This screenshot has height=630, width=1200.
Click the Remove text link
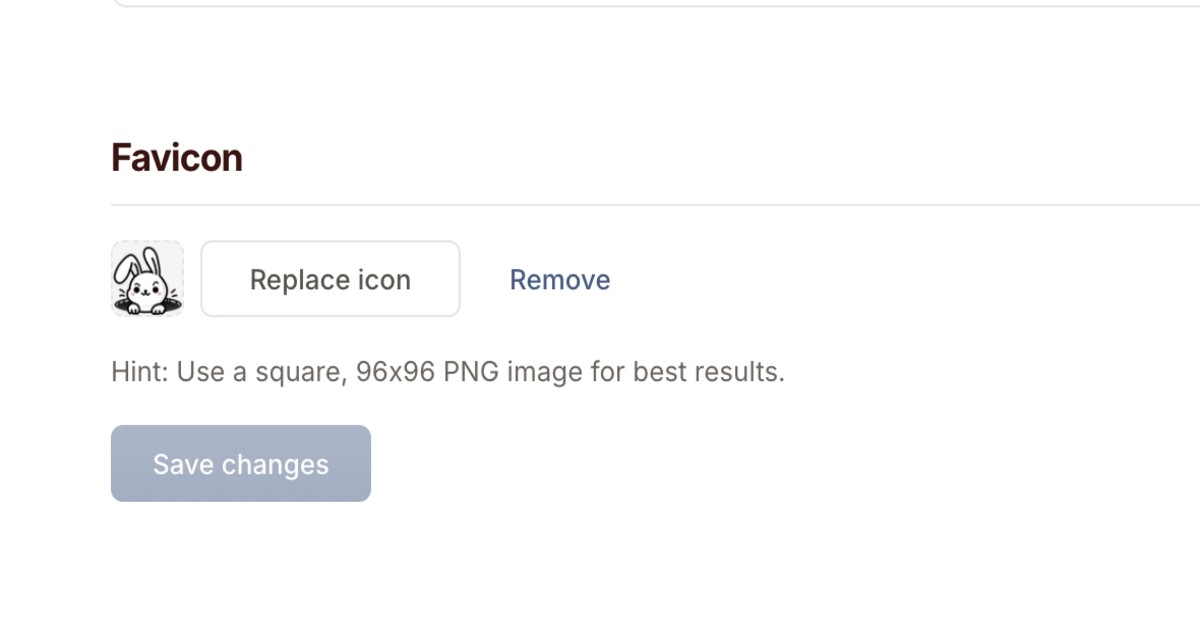click(559, 280)
